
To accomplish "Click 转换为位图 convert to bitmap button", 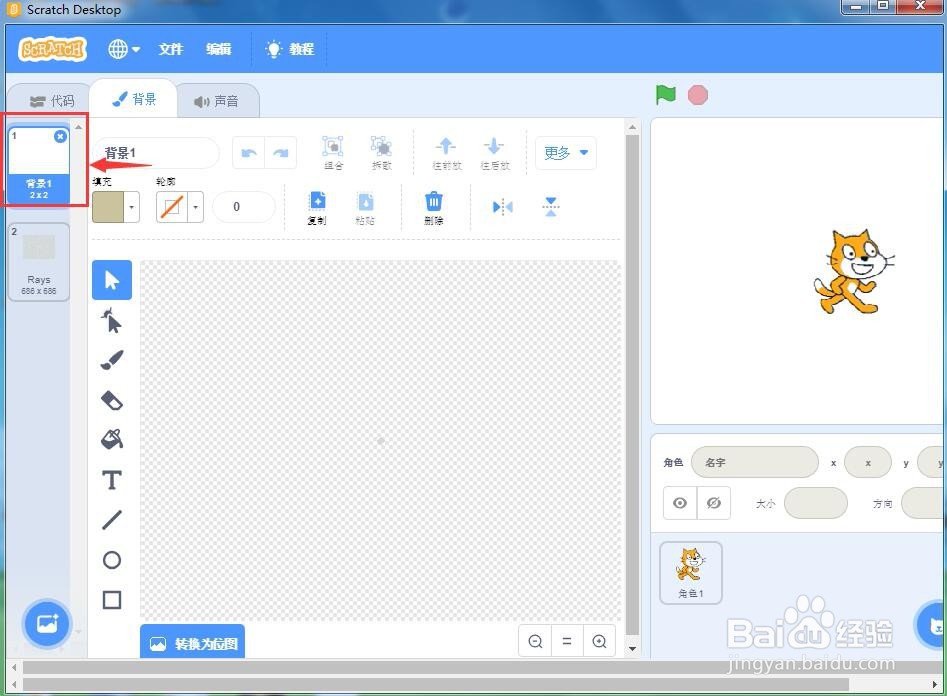I will coord(193,643).
